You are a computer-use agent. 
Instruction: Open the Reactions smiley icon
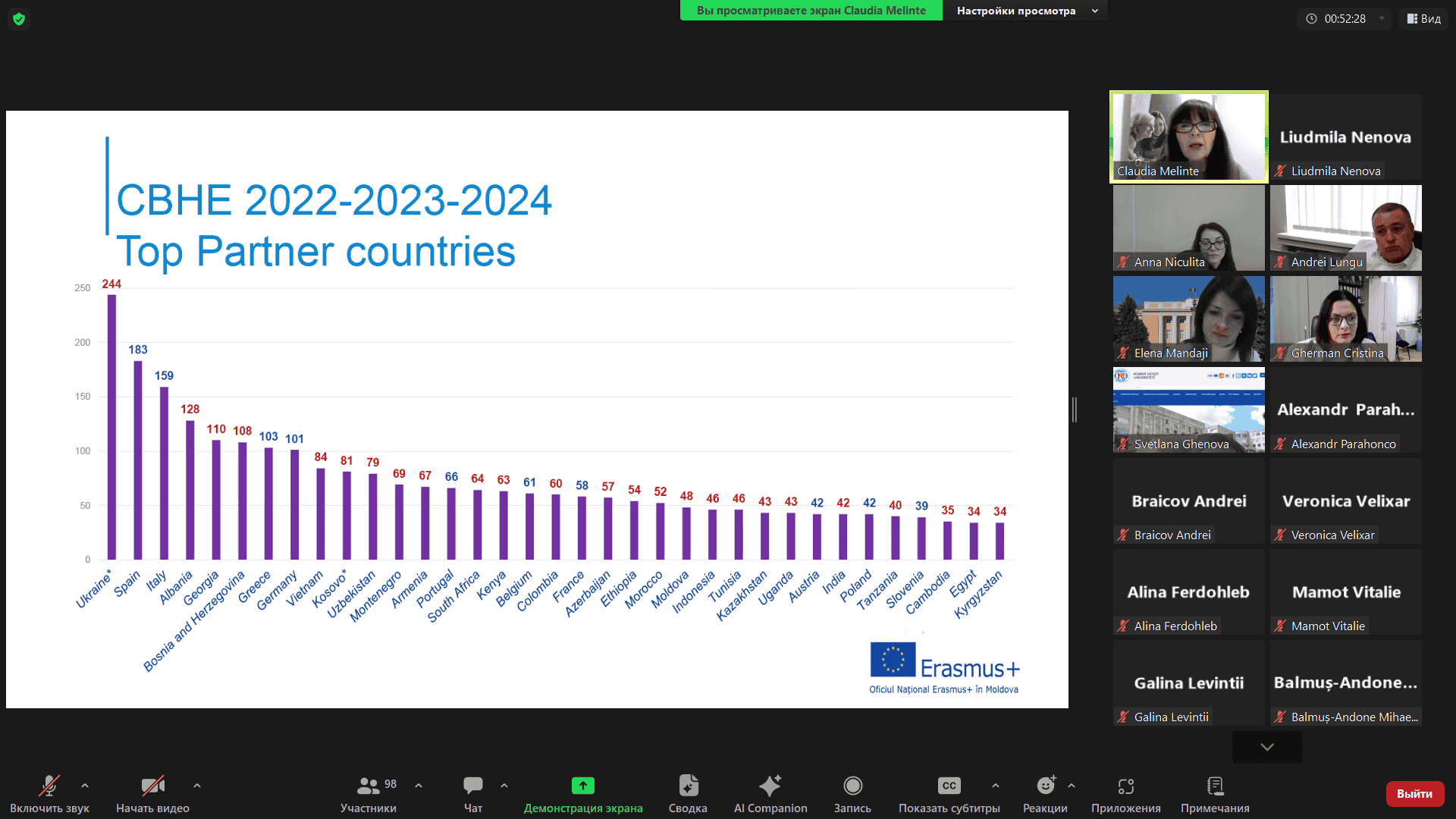click(1045, 786)
